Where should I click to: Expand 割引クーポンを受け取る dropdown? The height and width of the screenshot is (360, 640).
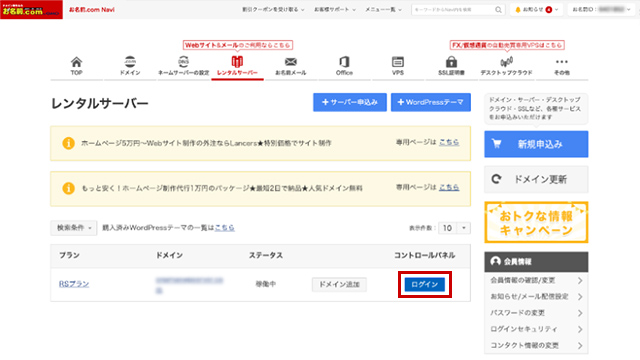click(273, 9)
